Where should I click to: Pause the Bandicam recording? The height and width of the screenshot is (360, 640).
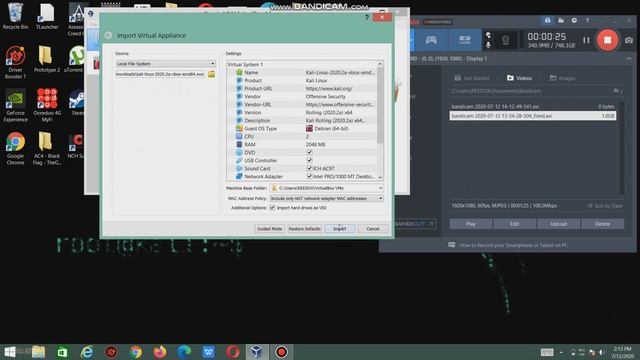[x=586, y=40]
